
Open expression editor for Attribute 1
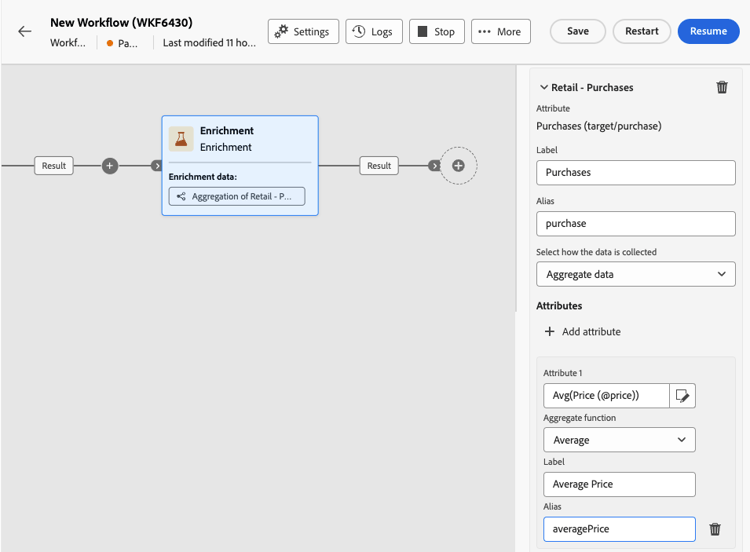click(x=682, y=396)
